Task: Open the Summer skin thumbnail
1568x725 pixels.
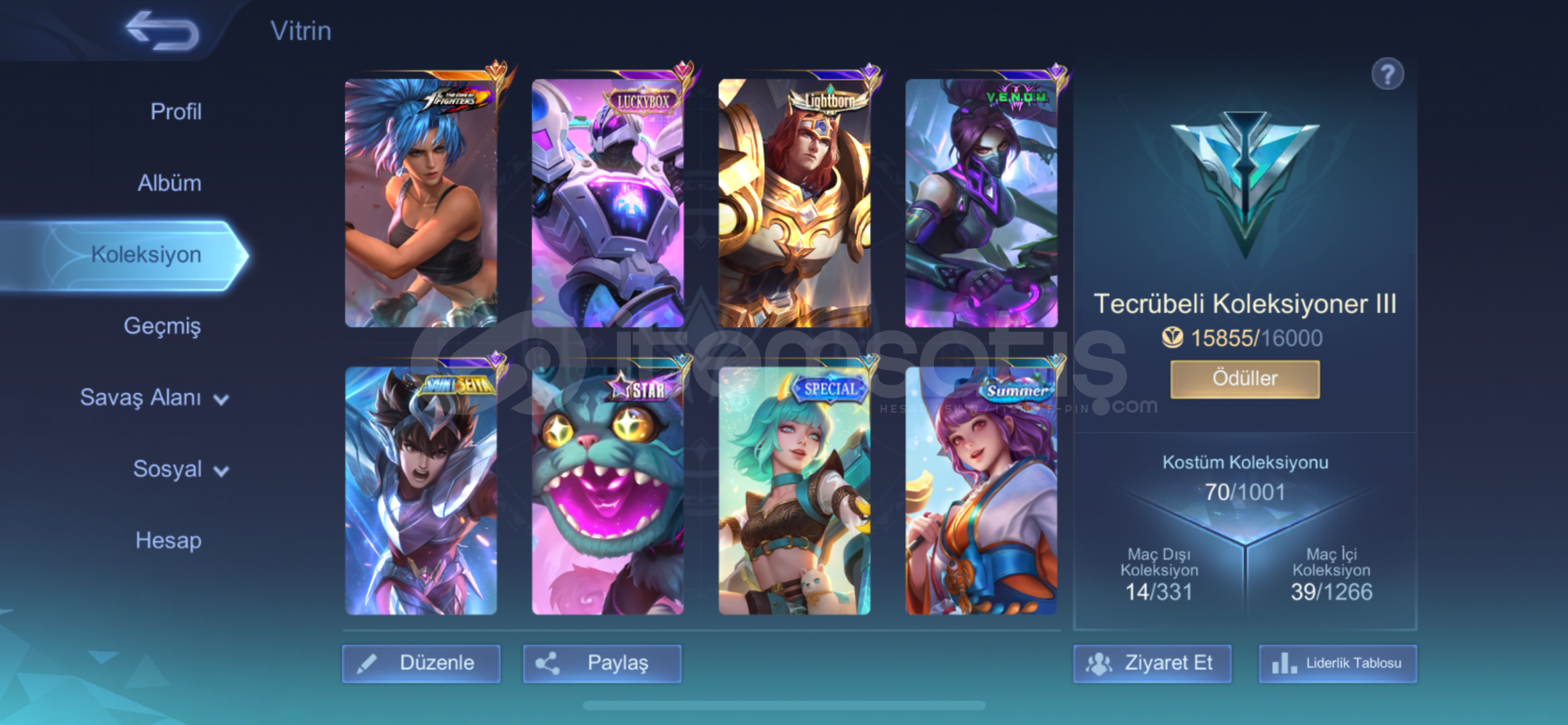Action: pos(981,490)
